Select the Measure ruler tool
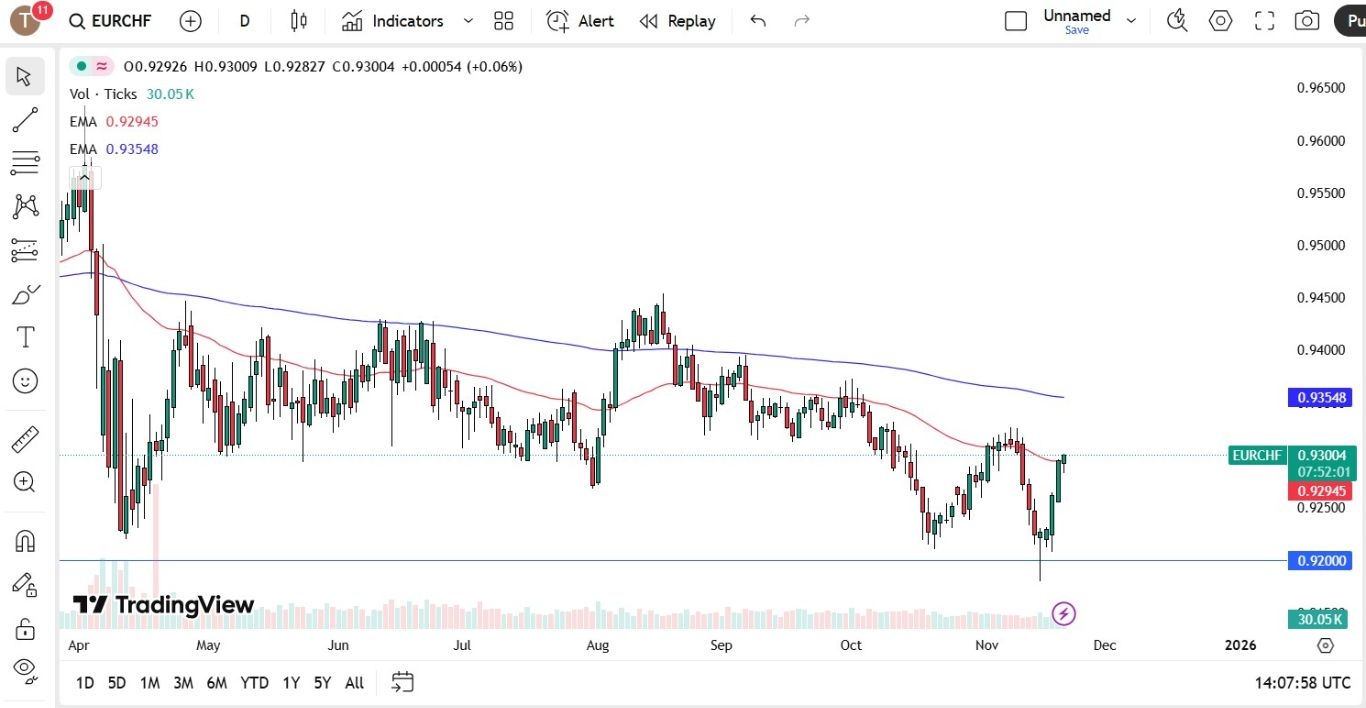The width and height of the screenshot is (1366, 708). pos(25,439)
